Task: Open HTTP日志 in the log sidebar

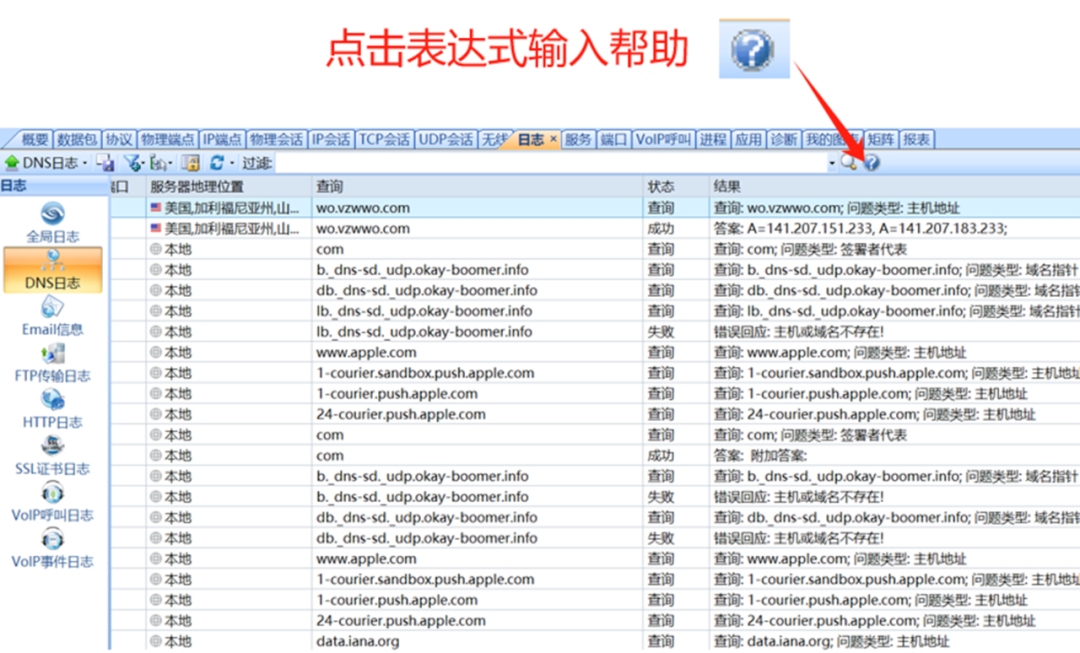Action: click(x=52, y=408)
